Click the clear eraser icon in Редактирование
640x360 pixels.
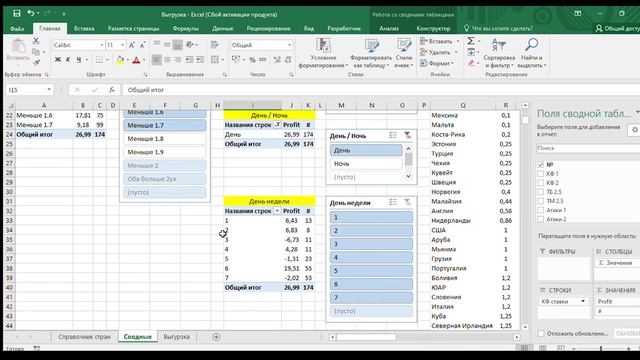pos(471,63)
